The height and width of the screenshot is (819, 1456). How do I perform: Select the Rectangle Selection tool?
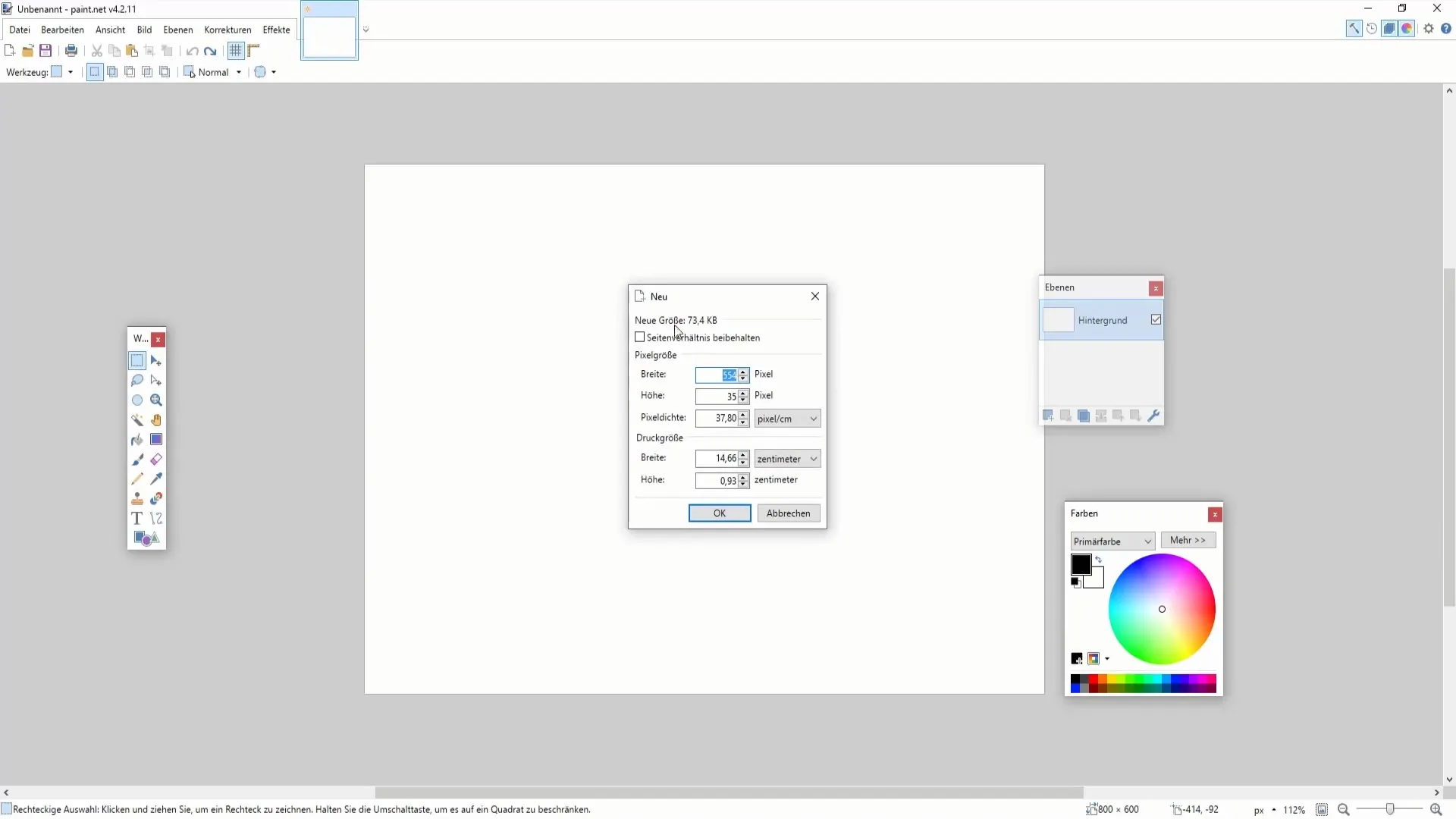point(137,360)
